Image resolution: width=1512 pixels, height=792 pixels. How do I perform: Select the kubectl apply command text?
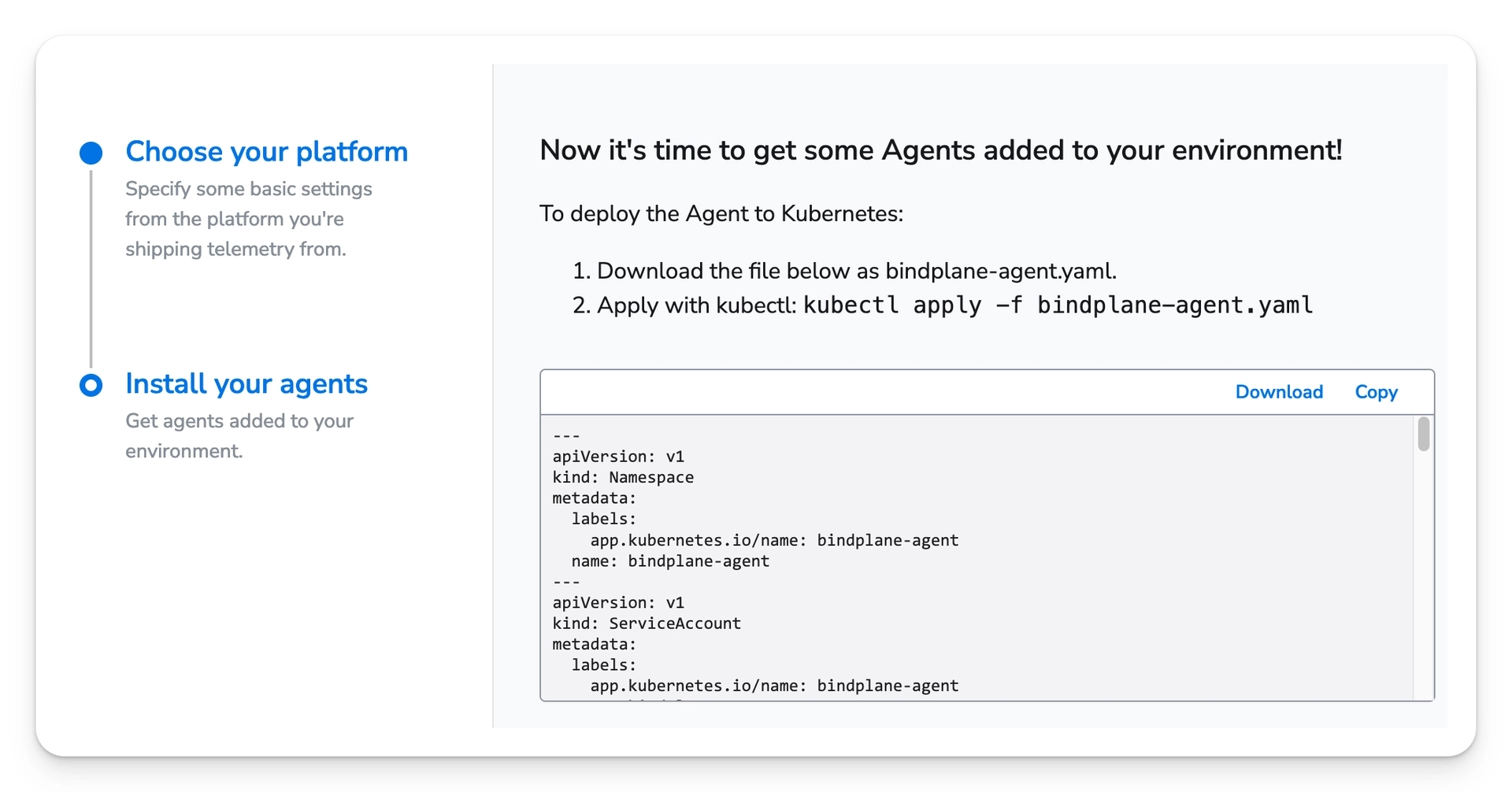[1055, 305]
